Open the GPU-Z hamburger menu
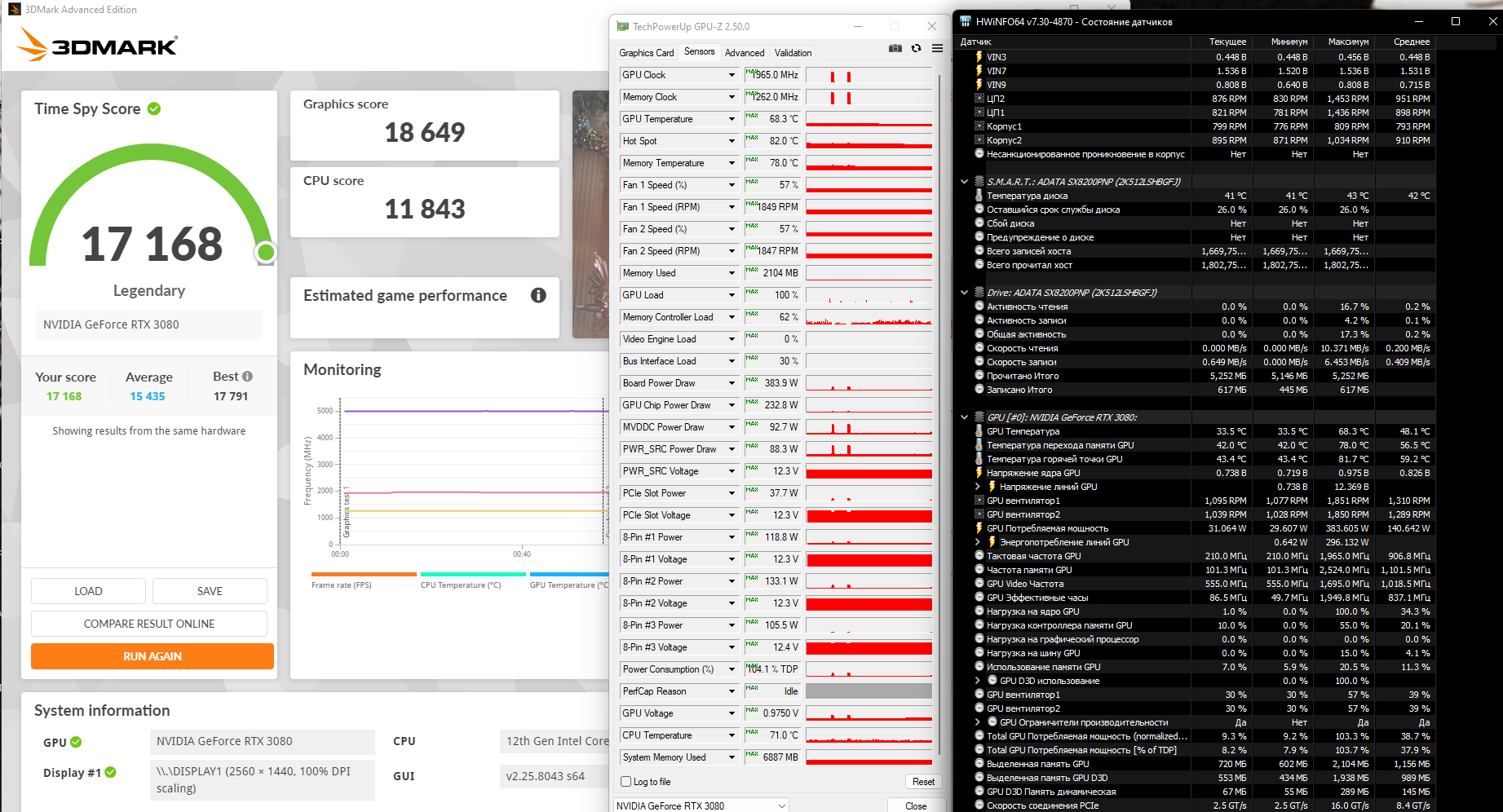The width and height of the screenshot is (1503, 812). [x=938, y=48]
